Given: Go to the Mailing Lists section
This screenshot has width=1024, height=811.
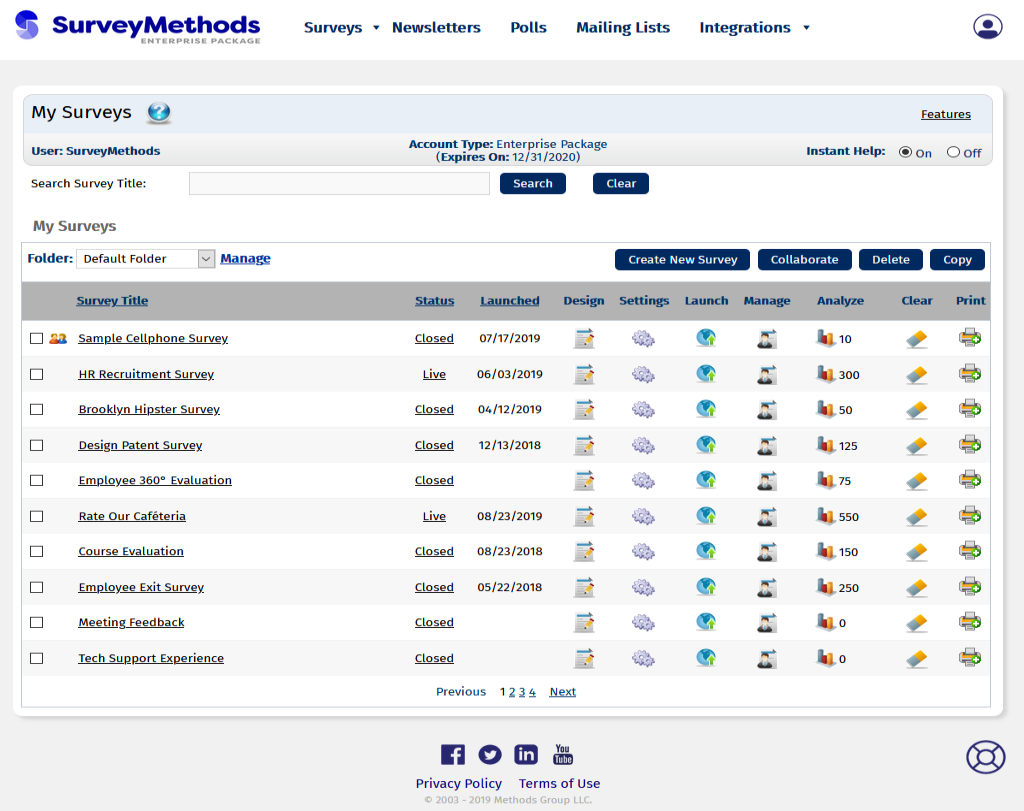Looking at the screenshot, I should (622, 27).
